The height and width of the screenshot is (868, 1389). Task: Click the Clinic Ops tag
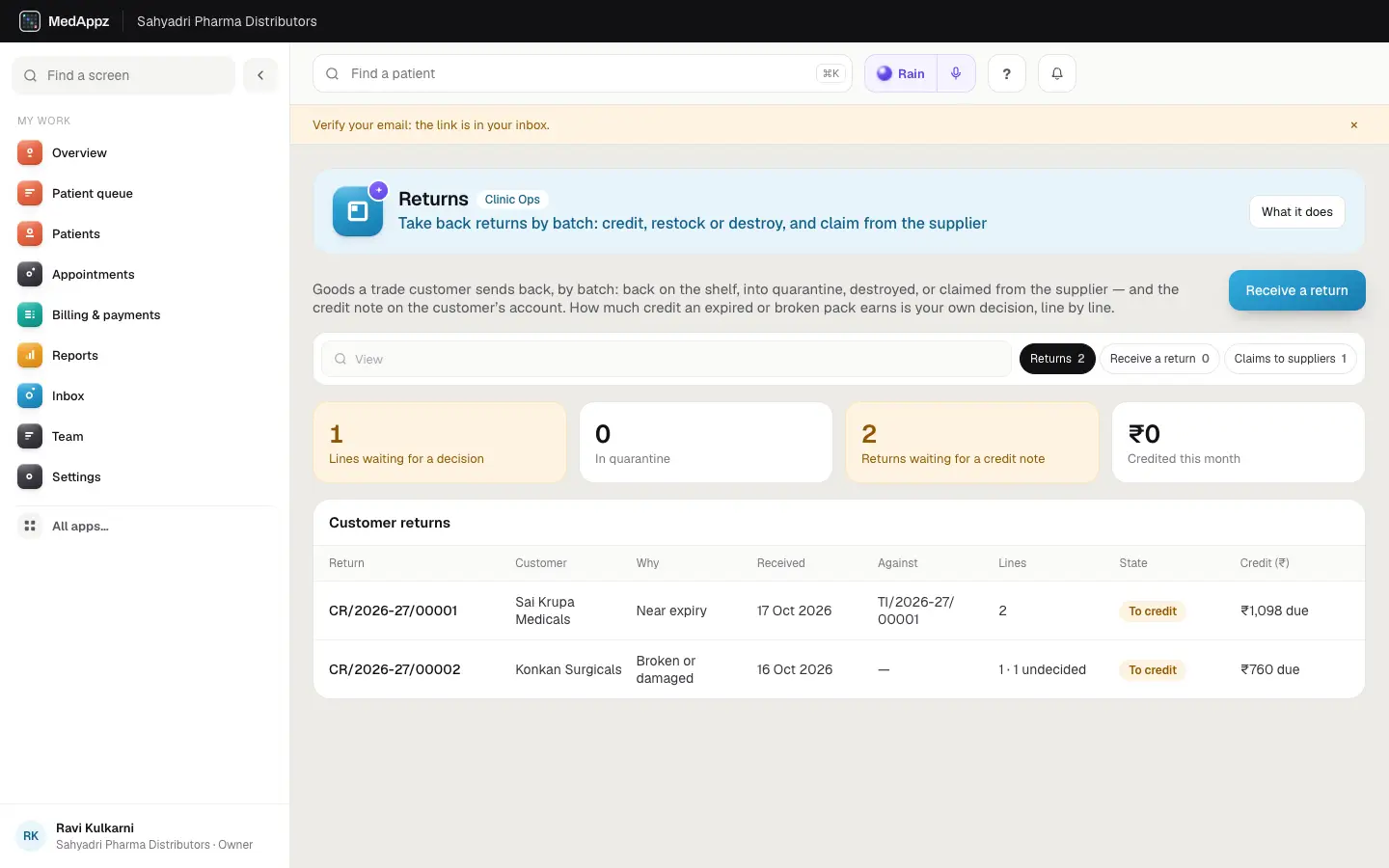click(x=512, y=200)
